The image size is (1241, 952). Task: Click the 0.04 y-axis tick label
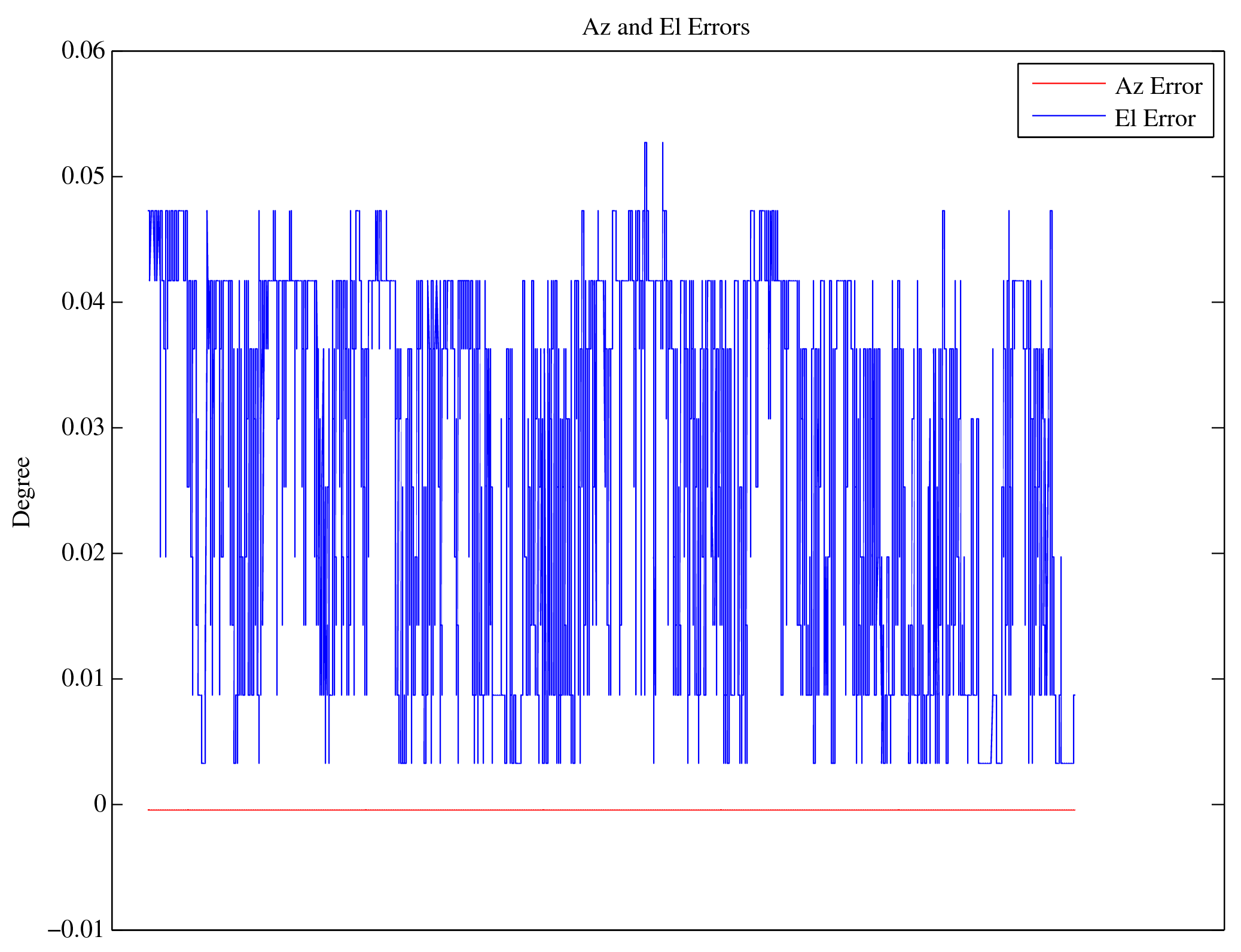83,302
